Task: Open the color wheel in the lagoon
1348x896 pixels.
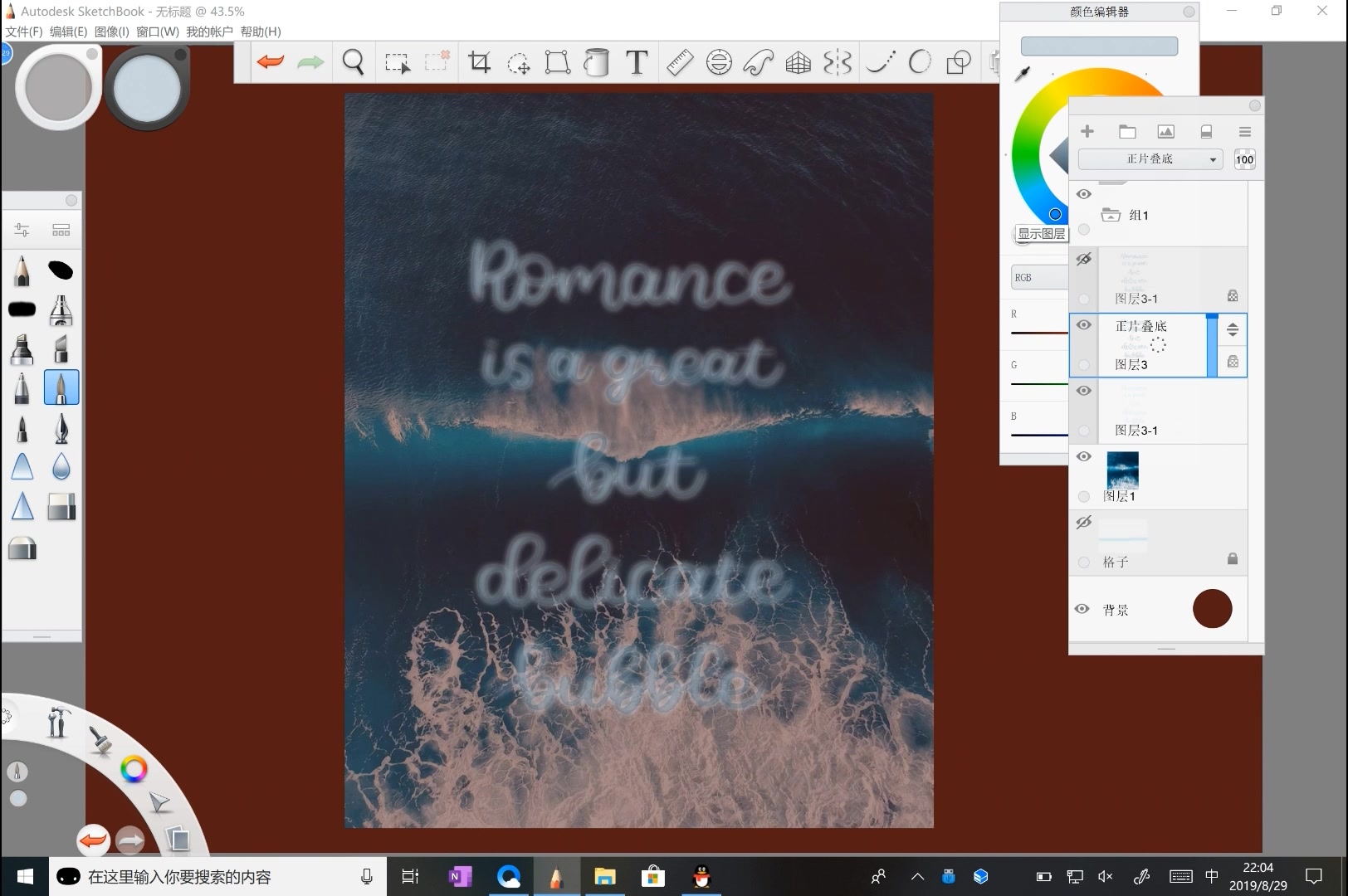Action: click(x=134, y=769)
